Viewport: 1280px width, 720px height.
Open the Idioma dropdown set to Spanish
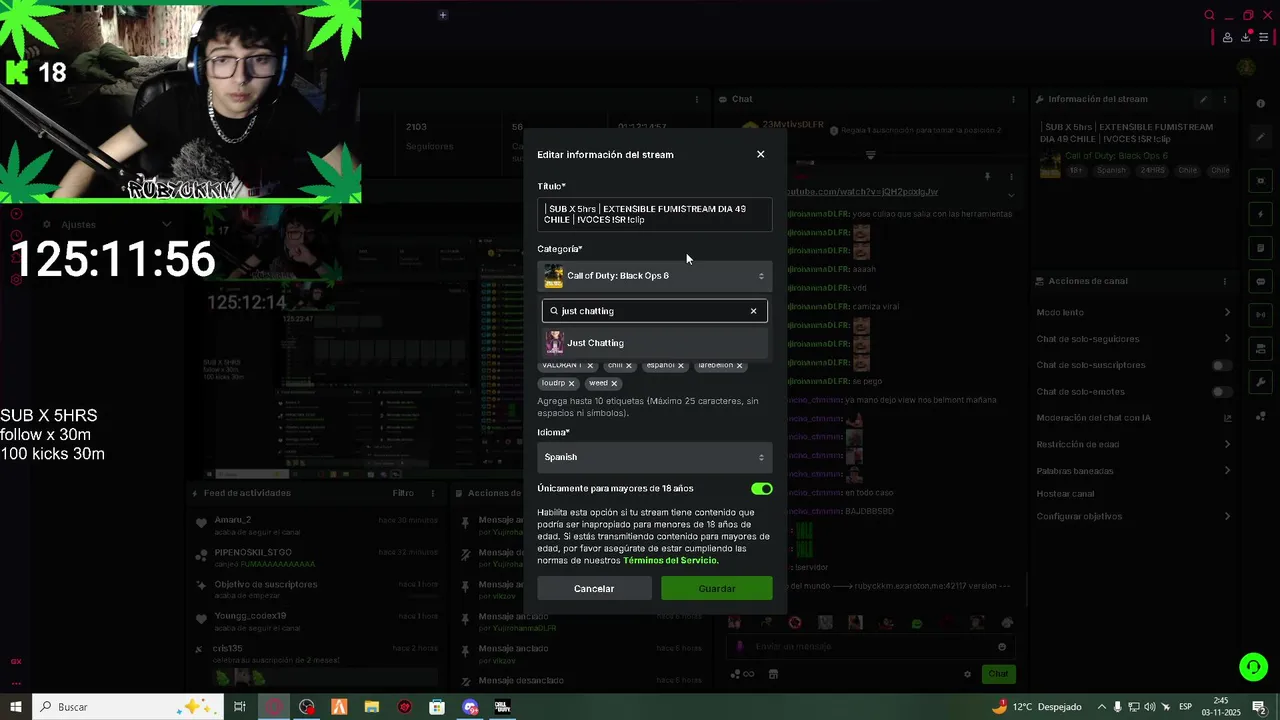point(654,457)
